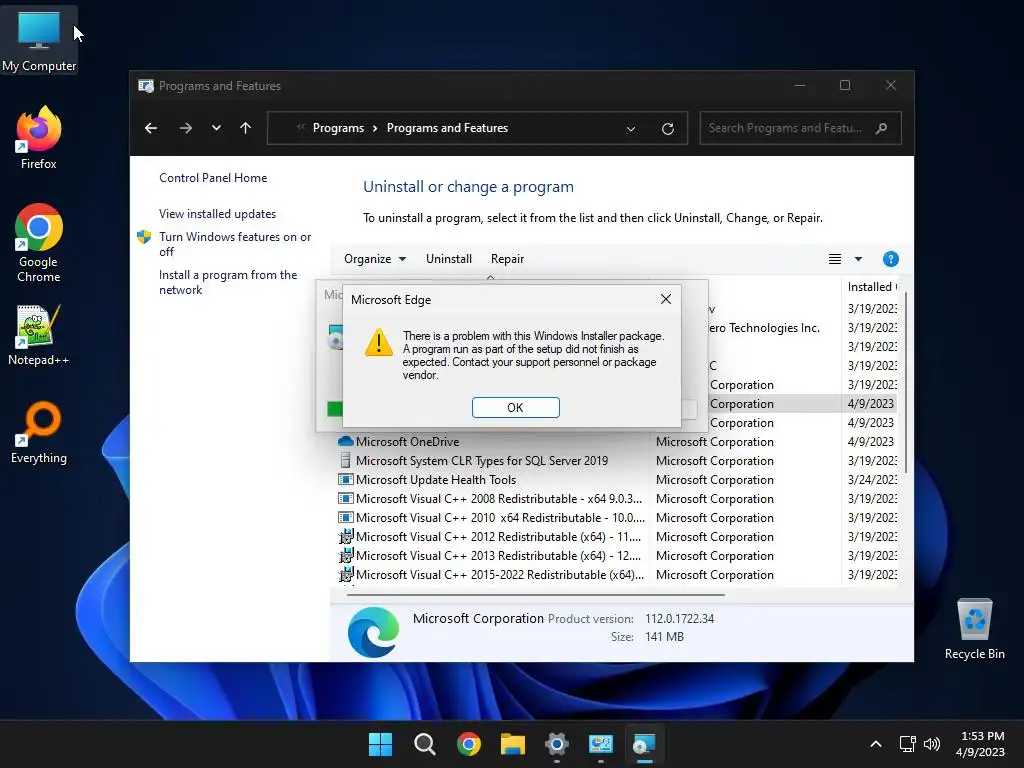Open the recent locations dropdown

pos(216,128)
